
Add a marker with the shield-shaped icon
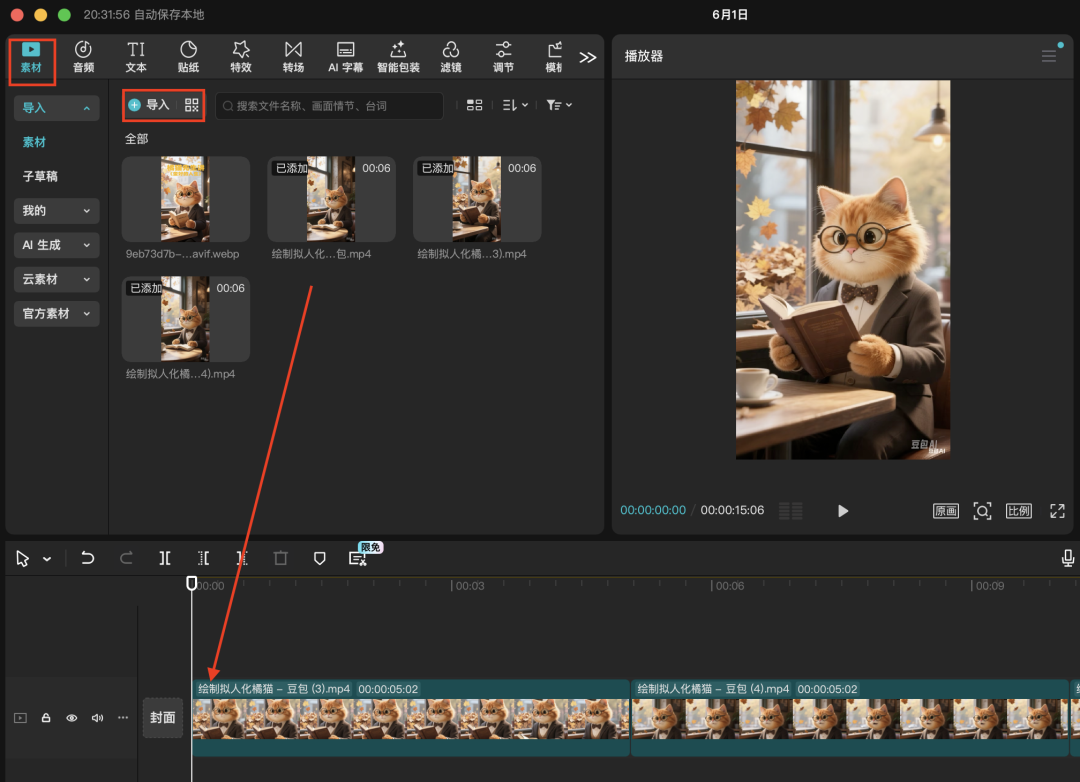pos(320,558)
